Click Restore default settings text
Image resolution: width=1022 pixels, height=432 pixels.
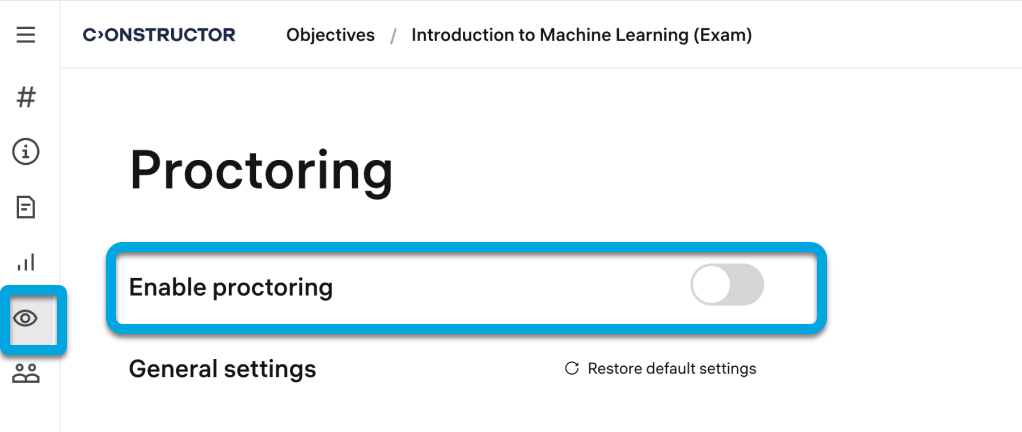672,369
